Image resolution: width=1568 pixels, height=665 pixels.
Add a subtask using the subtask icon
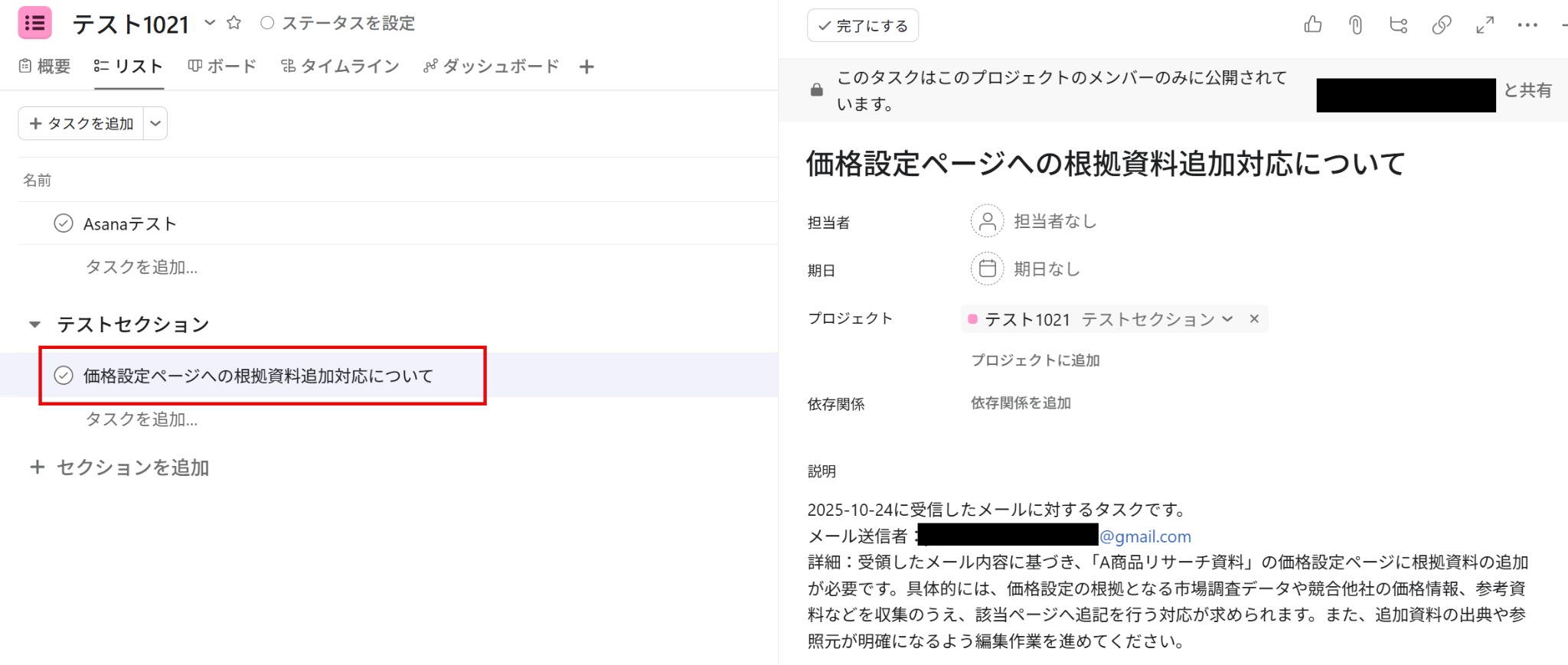1399,25
